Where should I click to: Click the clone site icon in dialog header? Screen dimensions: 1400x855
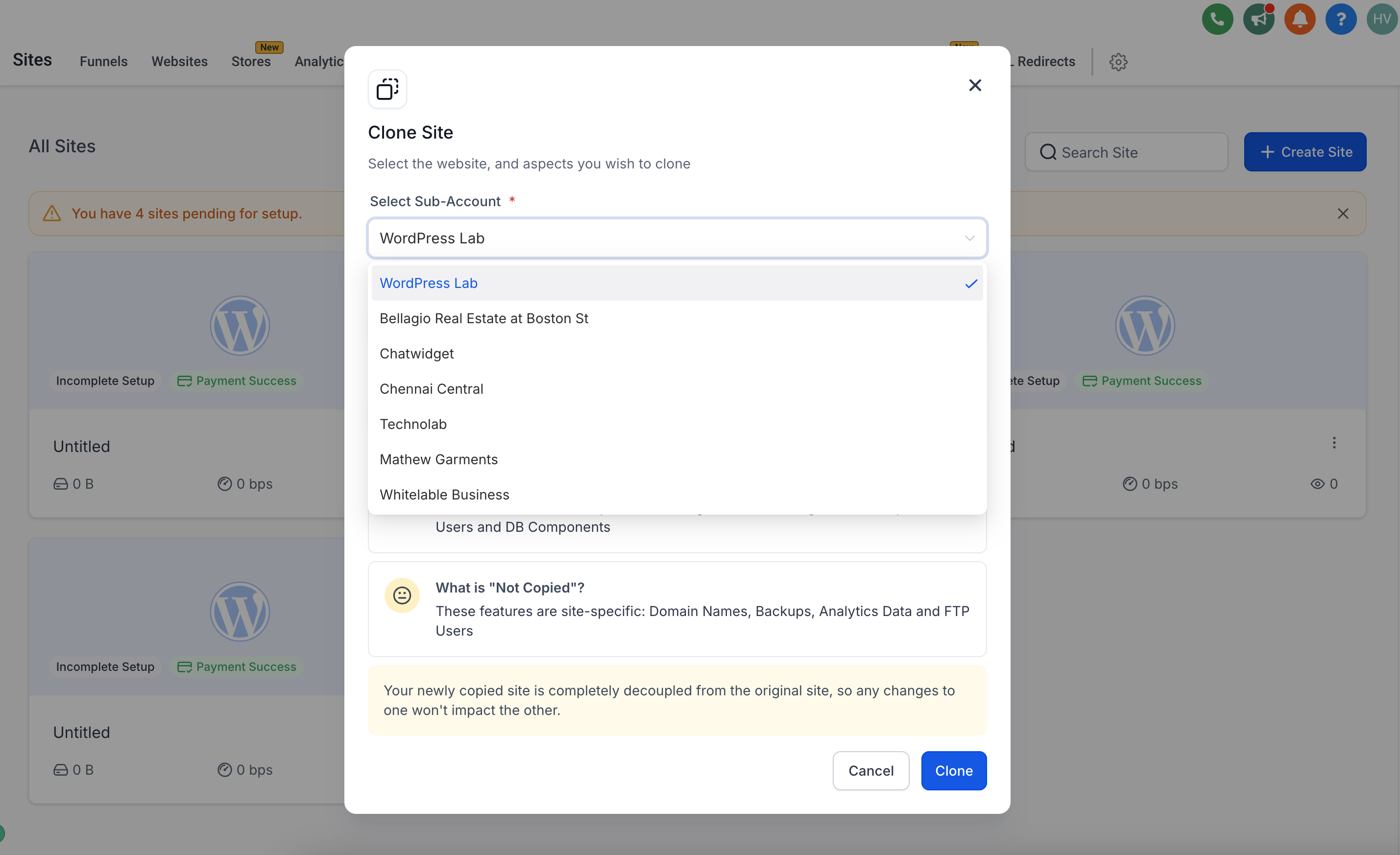387,89
